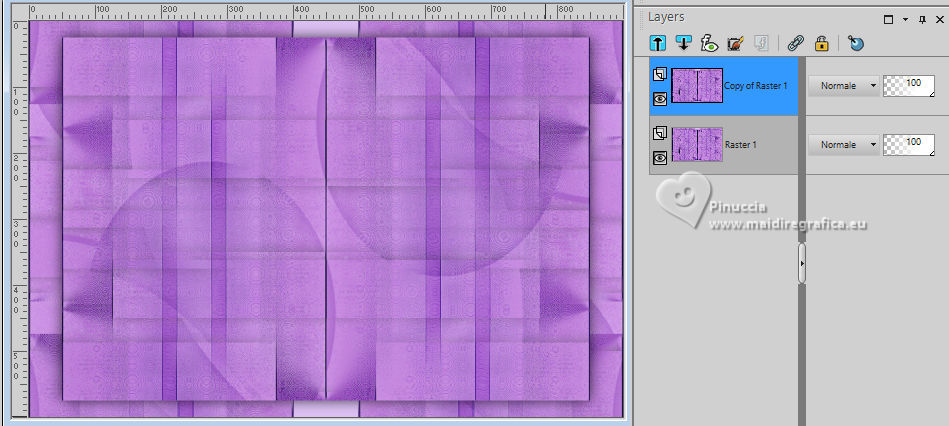The width and height of the screenshot is (949, 426).
Task: Maximize the Layers palette
Action: coord(888,19)
